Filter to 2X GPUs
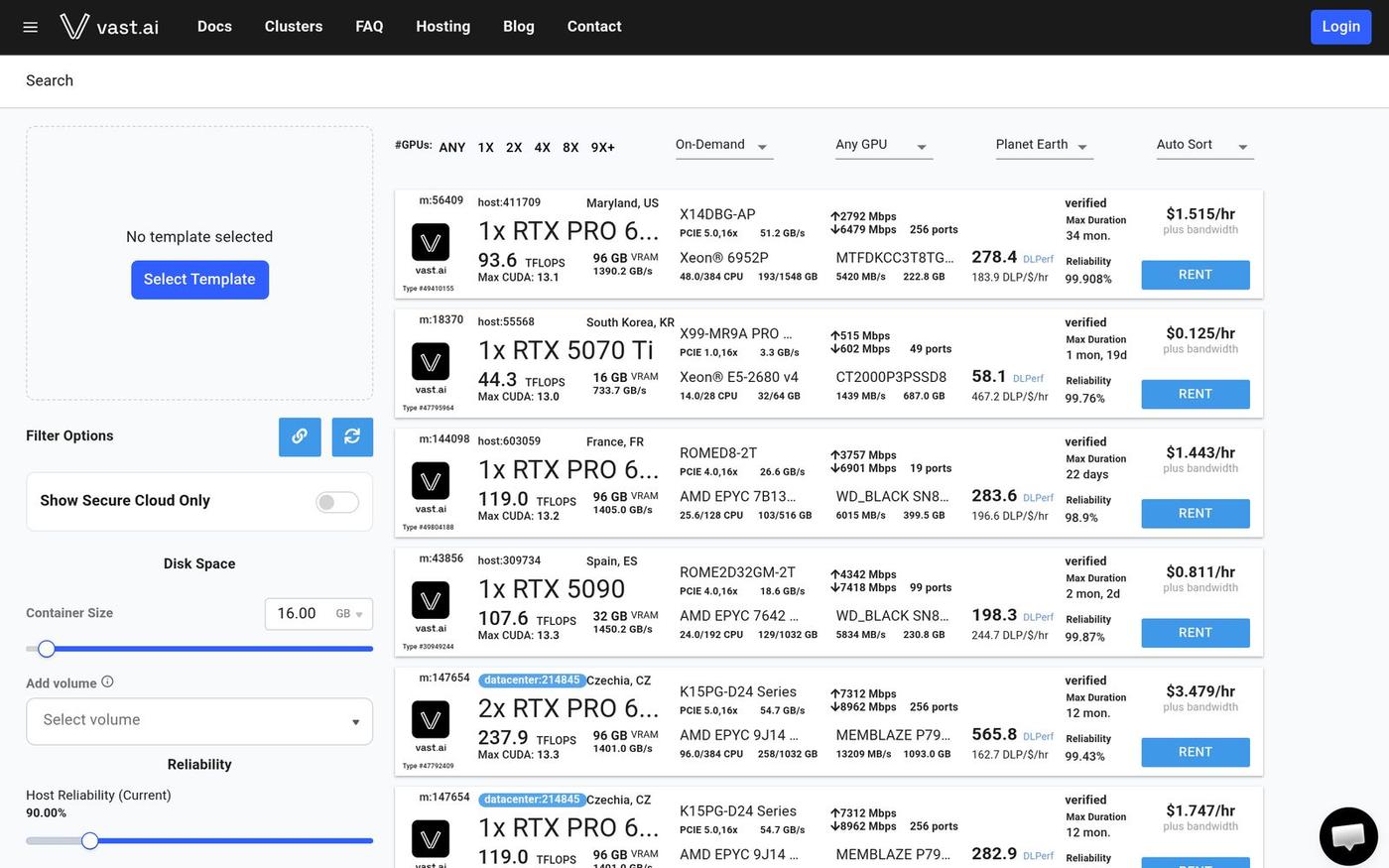1389x868 pixels. pos(514,147)
